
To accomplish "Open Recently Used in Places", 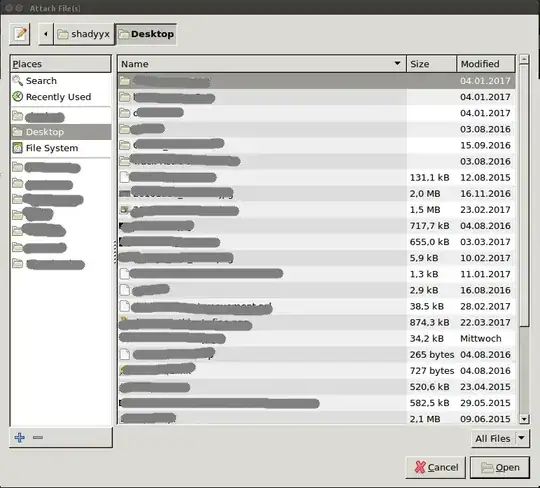I will 61,97.
